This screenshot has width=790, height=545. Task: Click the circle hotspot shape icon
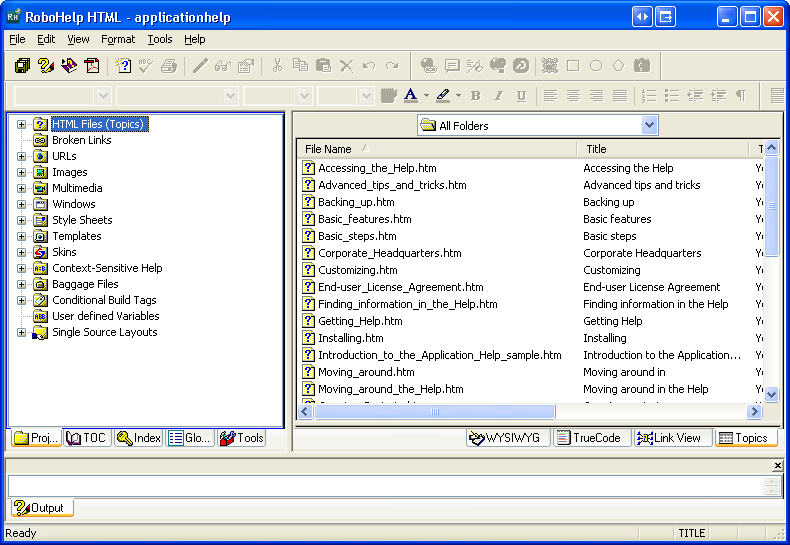[x=596, y=65]
